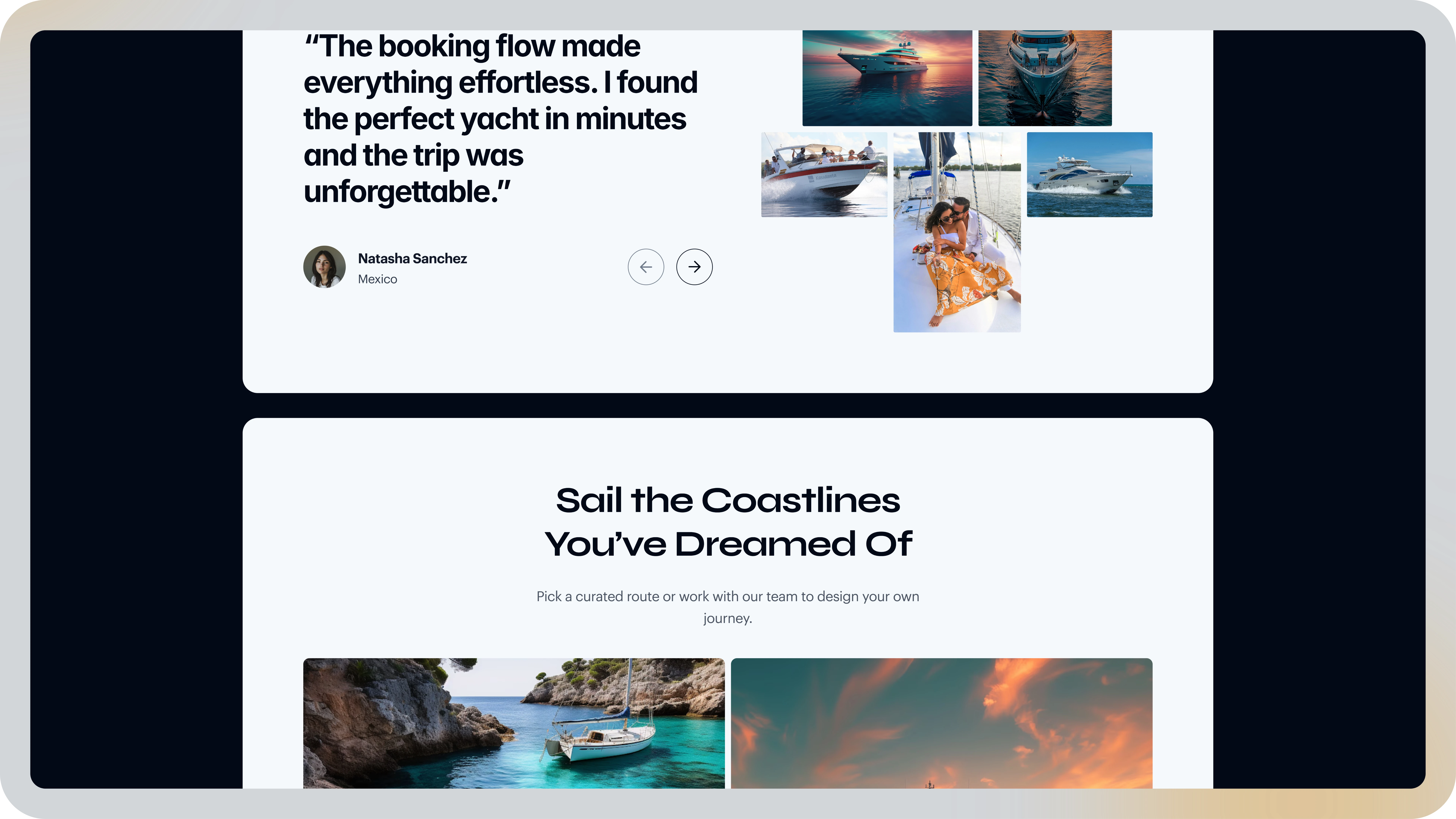Click Natasha Sanchez's avatar photo
The height and width of the screenshot is (819, 1456).
pyautogui.click(x=324, y=267)
